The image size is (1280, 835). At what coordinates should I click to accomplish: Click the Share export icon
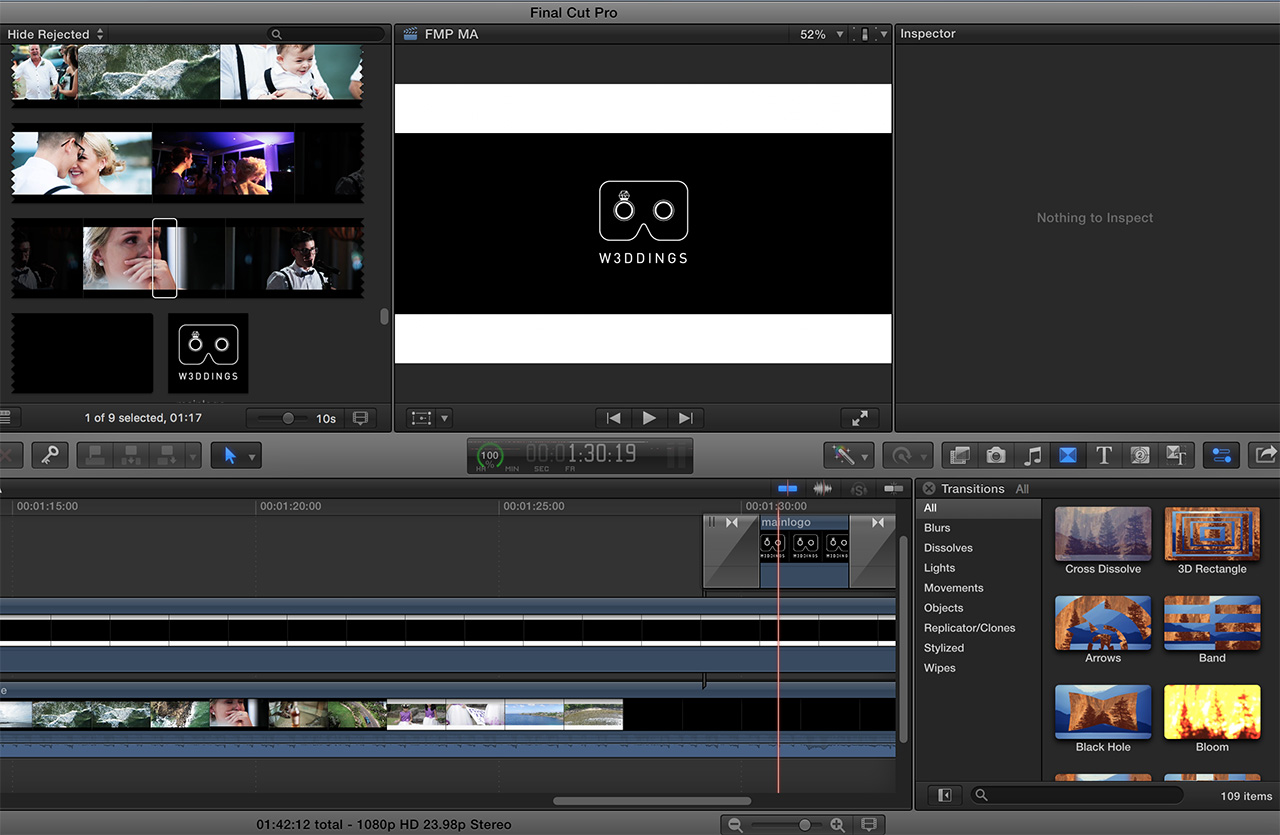[1264, 455]
